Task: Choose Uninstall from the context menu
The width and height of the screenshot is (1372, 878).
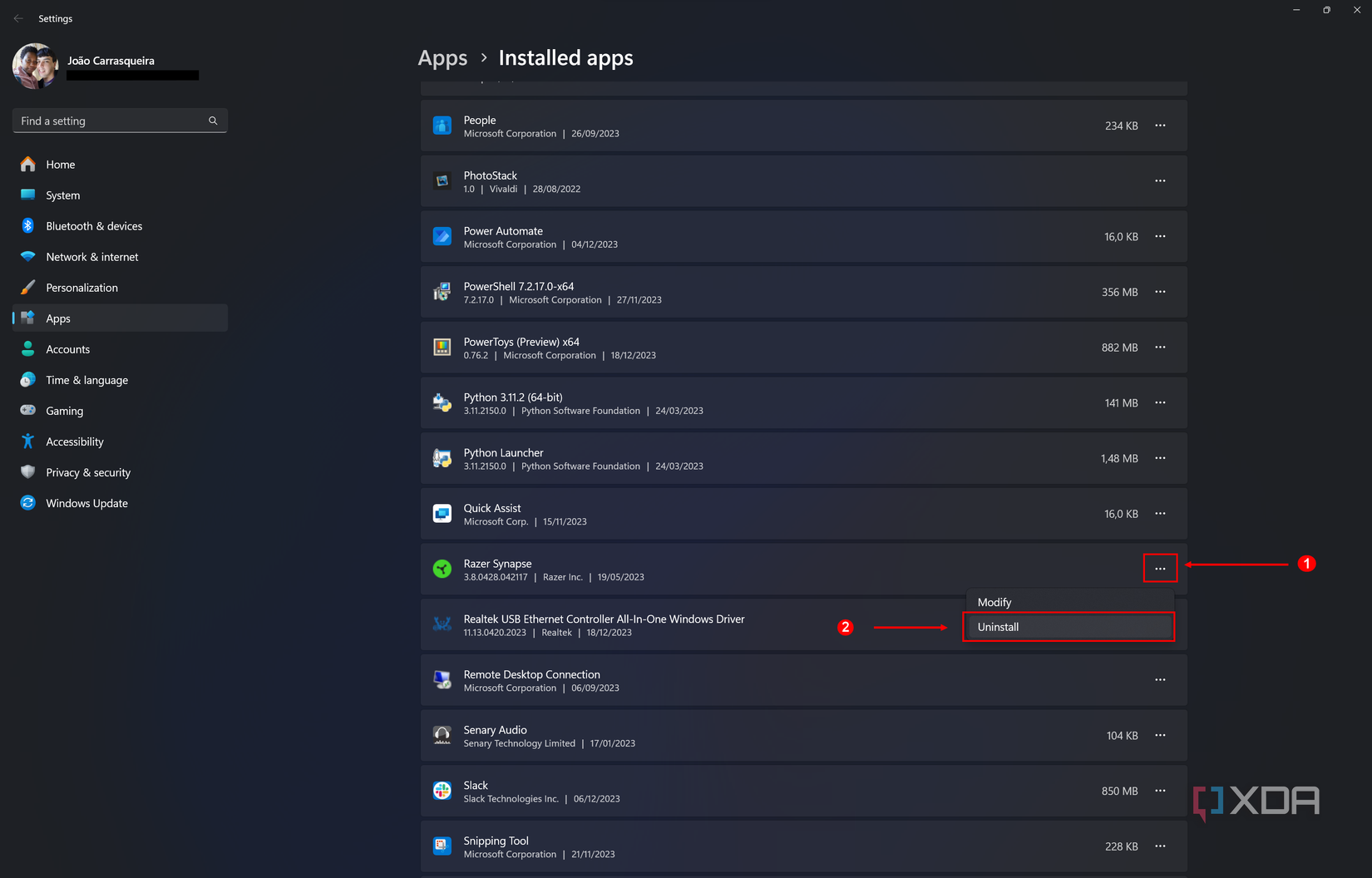Action: coord(1069,627)
